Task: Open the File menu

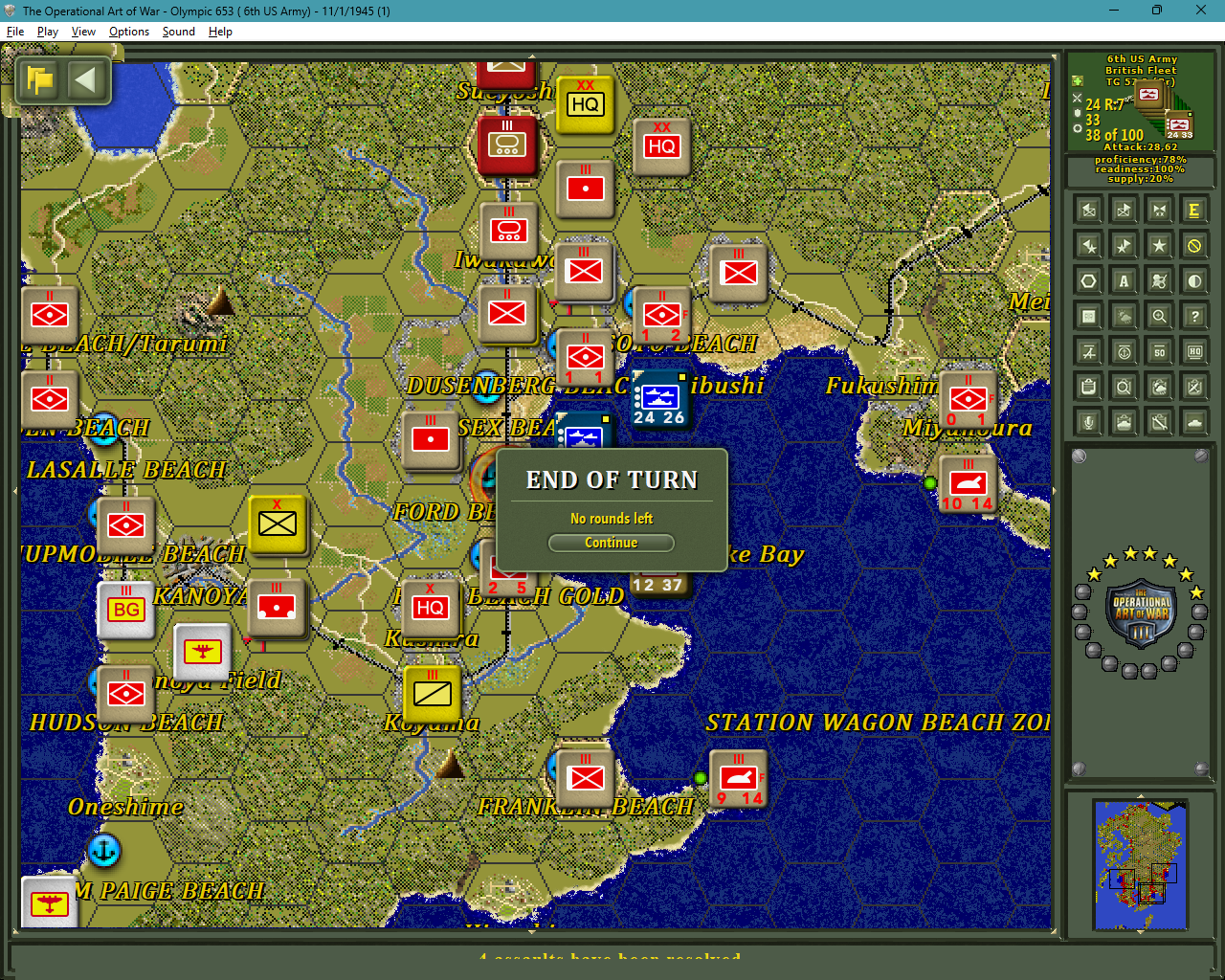Action: click(15, 32)
